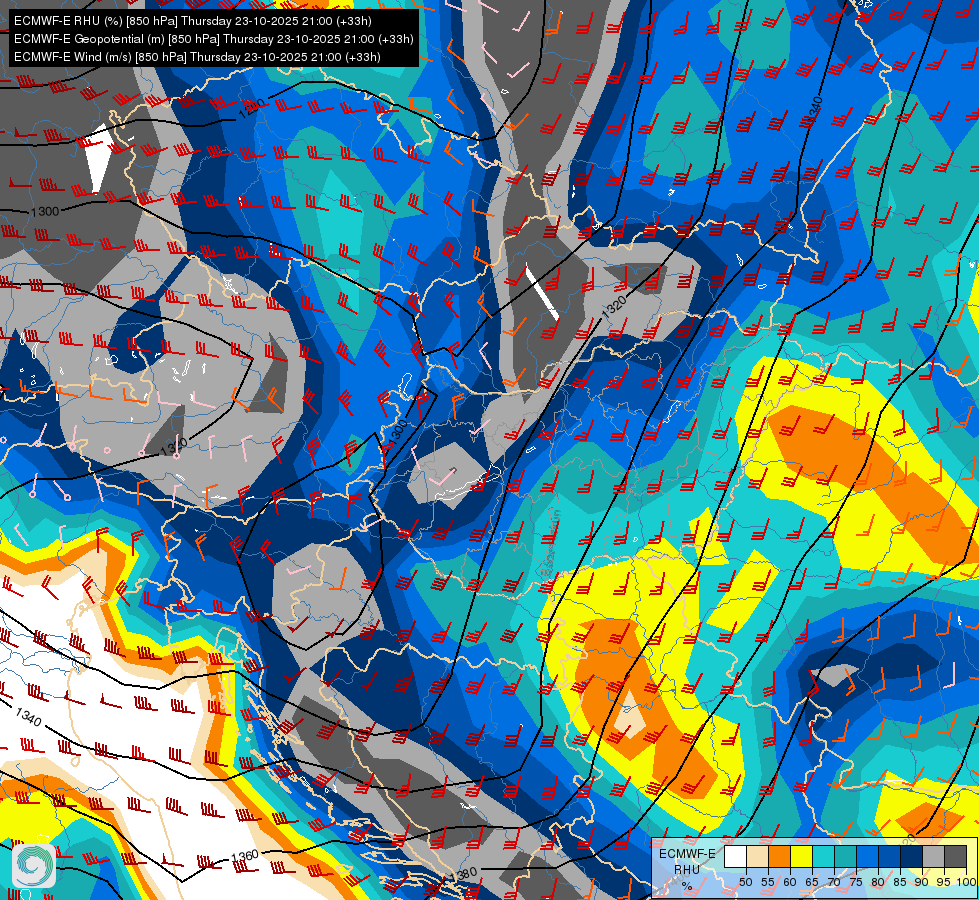Screen dimensions: 979x900
Task: Select the orange 55-60 legend swatch
Action: (x=779, y=856)
